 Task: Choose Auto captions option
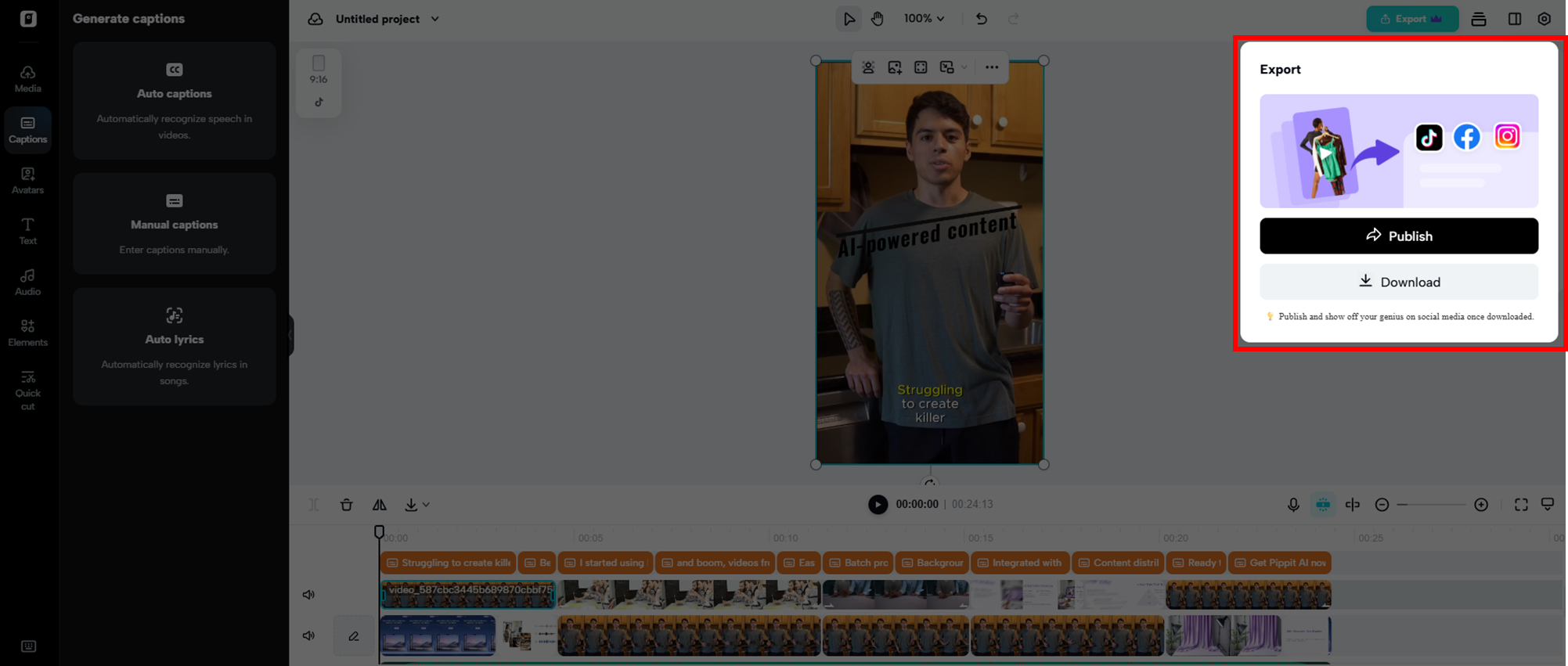click(x=175, y=101)
